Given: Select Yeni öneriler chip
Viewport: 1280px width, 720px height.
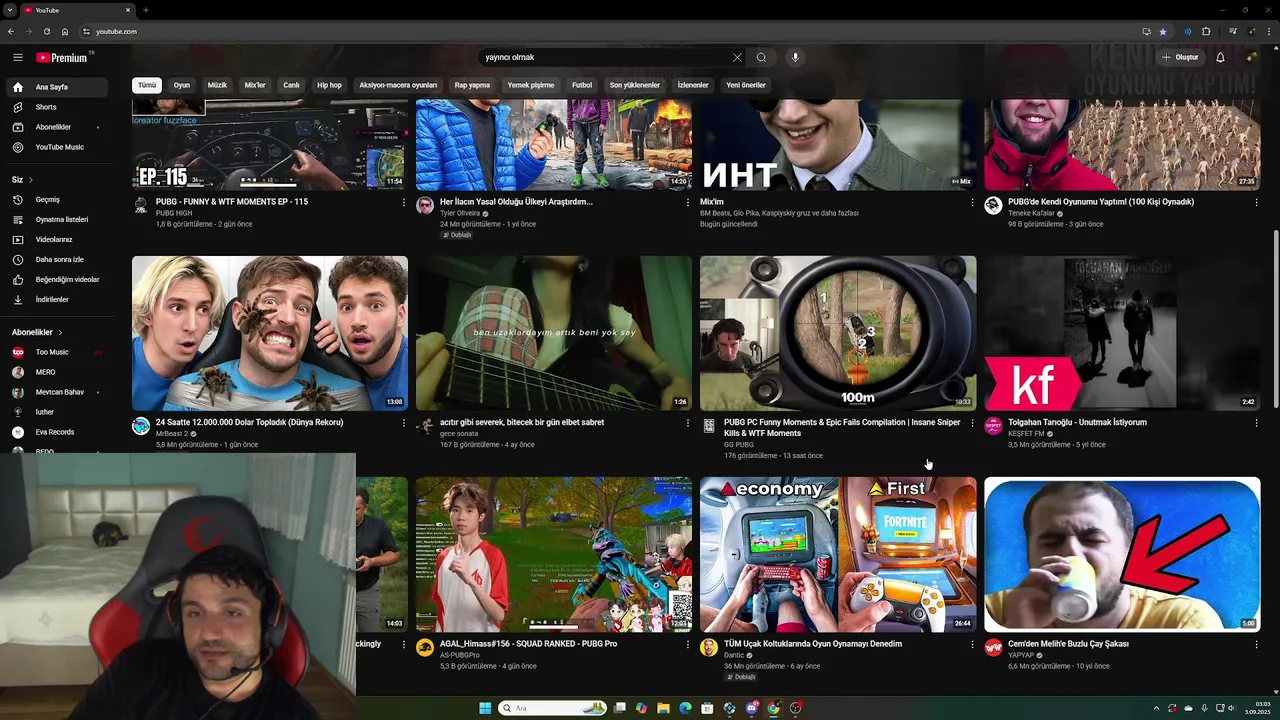Looking at the screenshot, I should point(746,85).
